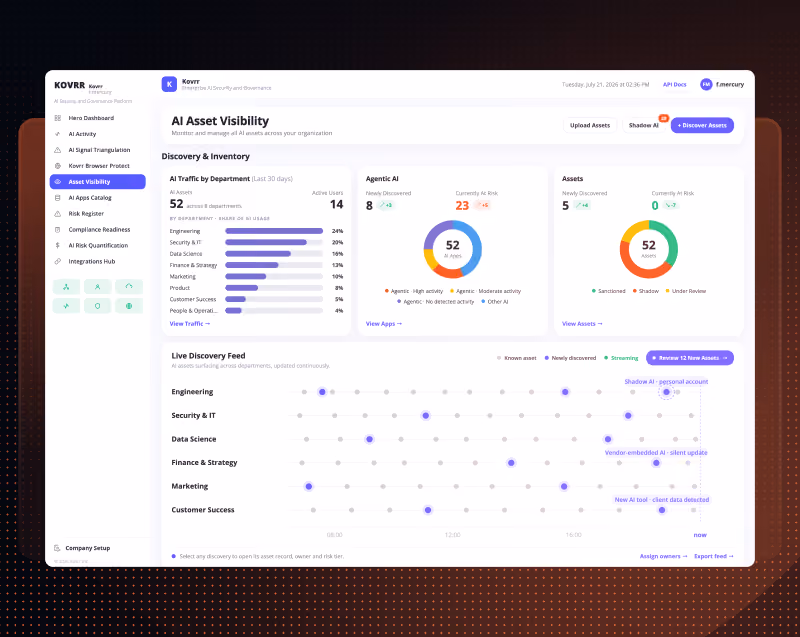Click the Engineering usage bar at 24%
The image size is (800, 637).
pyautogui.click(x=274, y=231)
